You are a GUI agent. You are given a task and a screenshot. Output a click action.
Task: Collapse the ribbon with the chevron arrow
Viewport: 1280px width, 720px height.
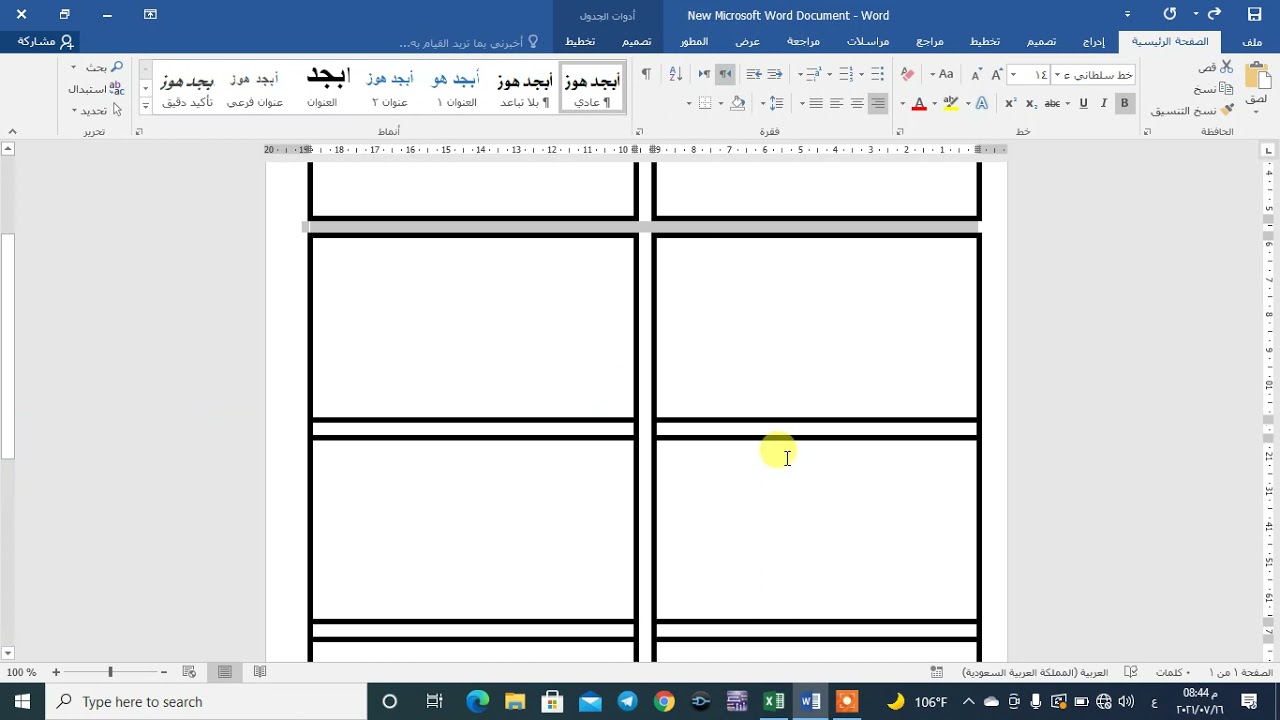click(12, 131)
